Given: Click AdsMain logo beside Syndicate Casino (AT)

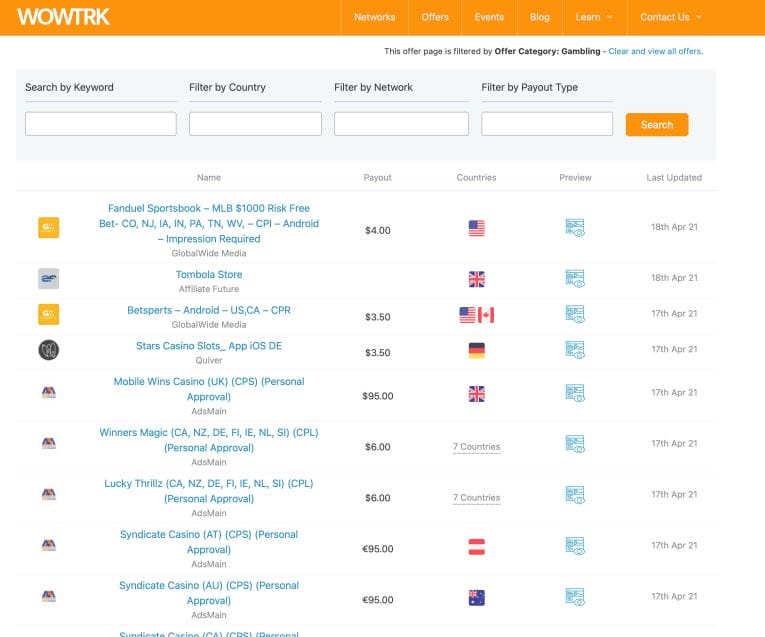Looking at the screenshot, I should pos(49,545).
